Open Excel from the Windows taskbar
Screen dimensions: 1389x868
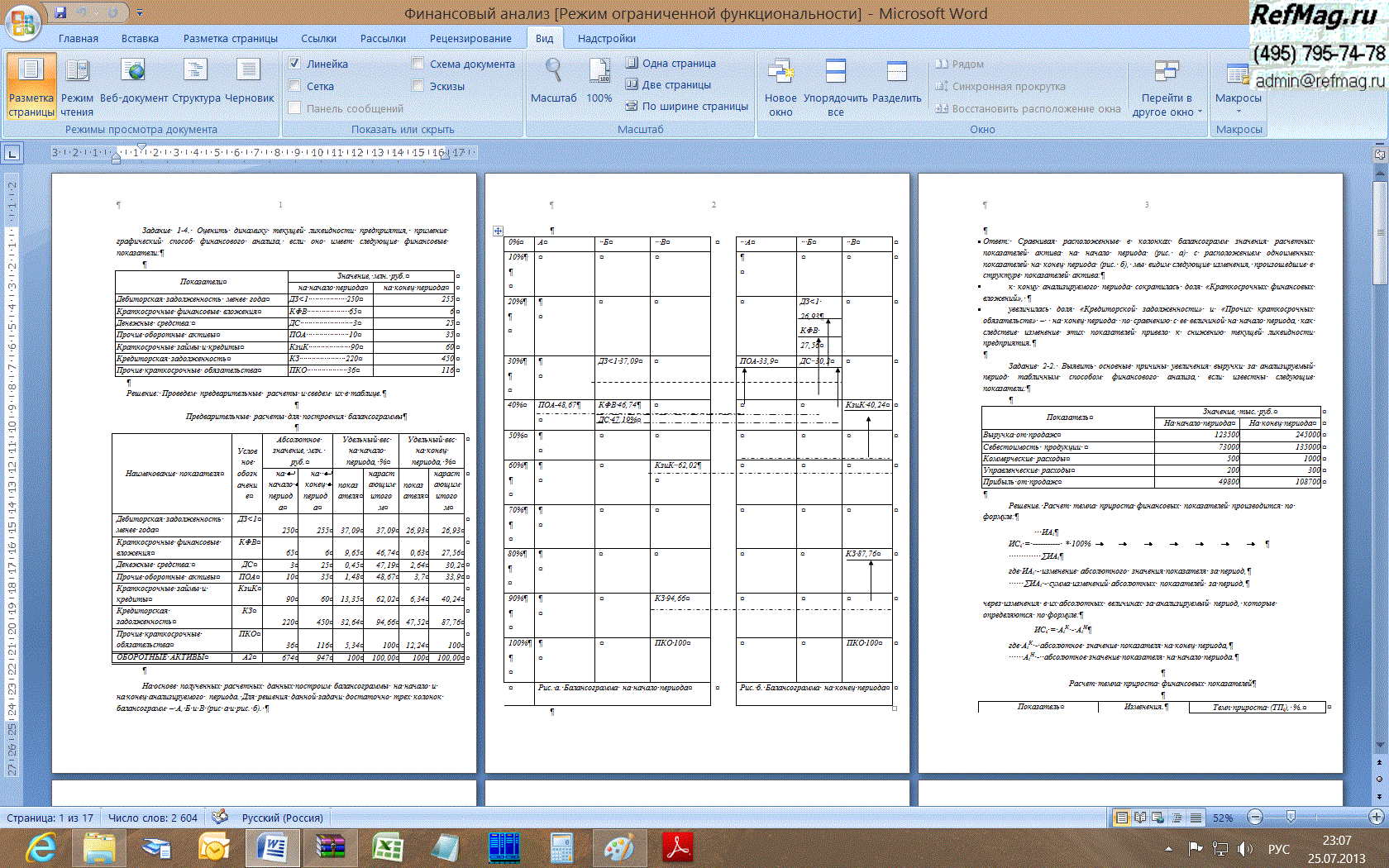387,847
